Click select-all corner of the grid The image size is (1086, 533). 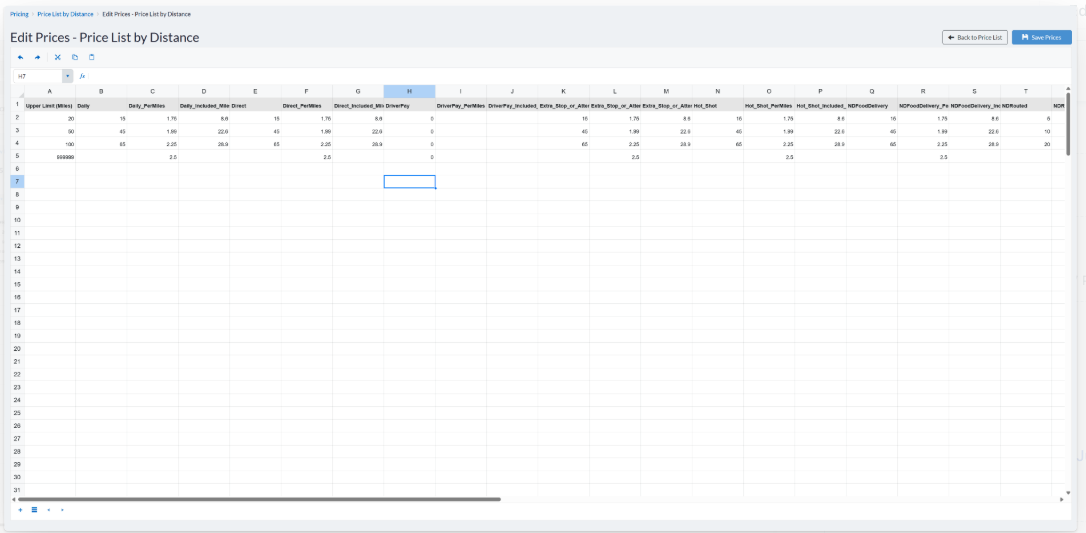point(18,91)
